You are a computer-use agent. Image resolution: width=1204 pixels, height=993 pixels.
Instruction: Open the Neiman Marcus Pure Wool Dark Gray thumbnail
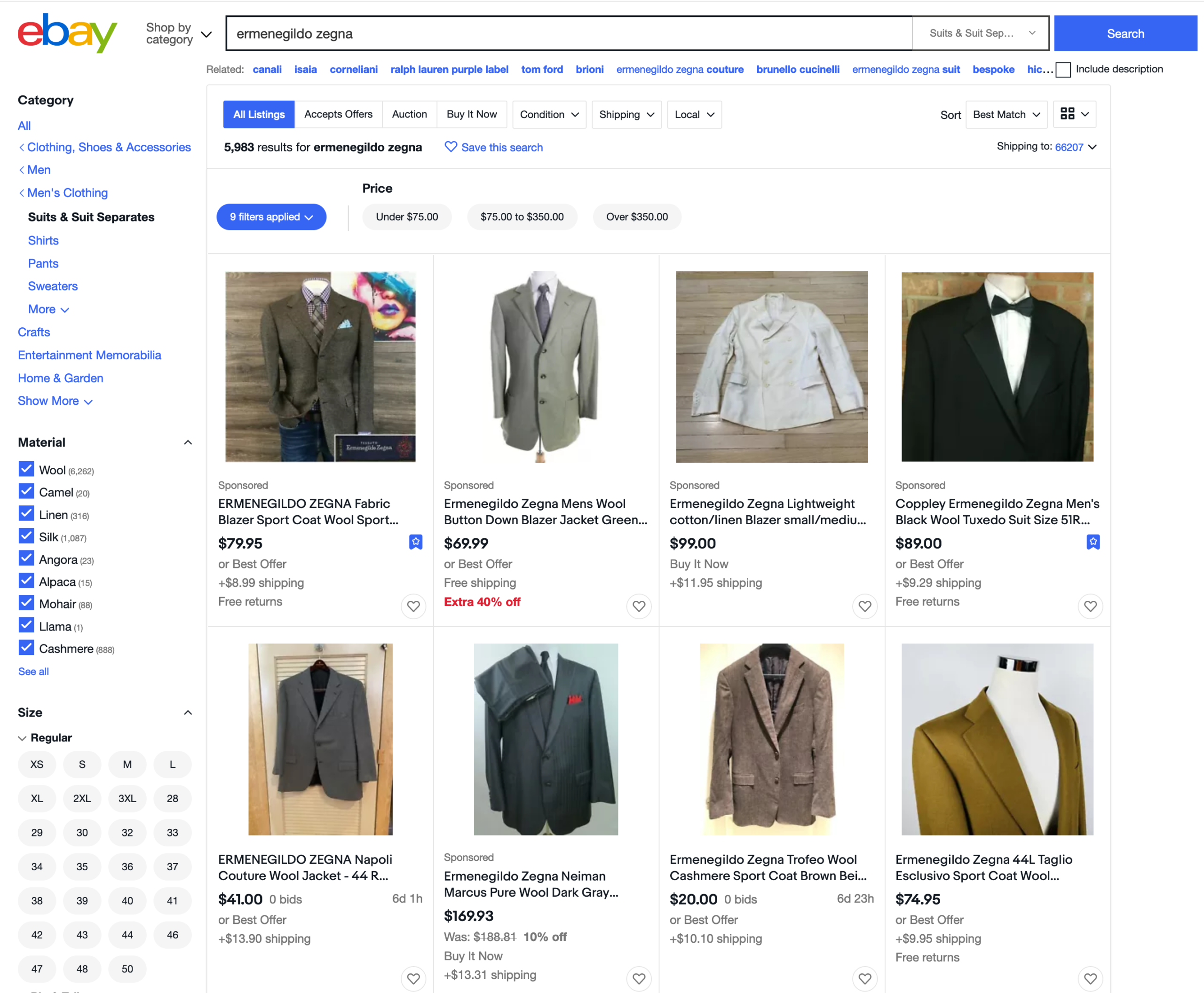(x=546, y=739)
